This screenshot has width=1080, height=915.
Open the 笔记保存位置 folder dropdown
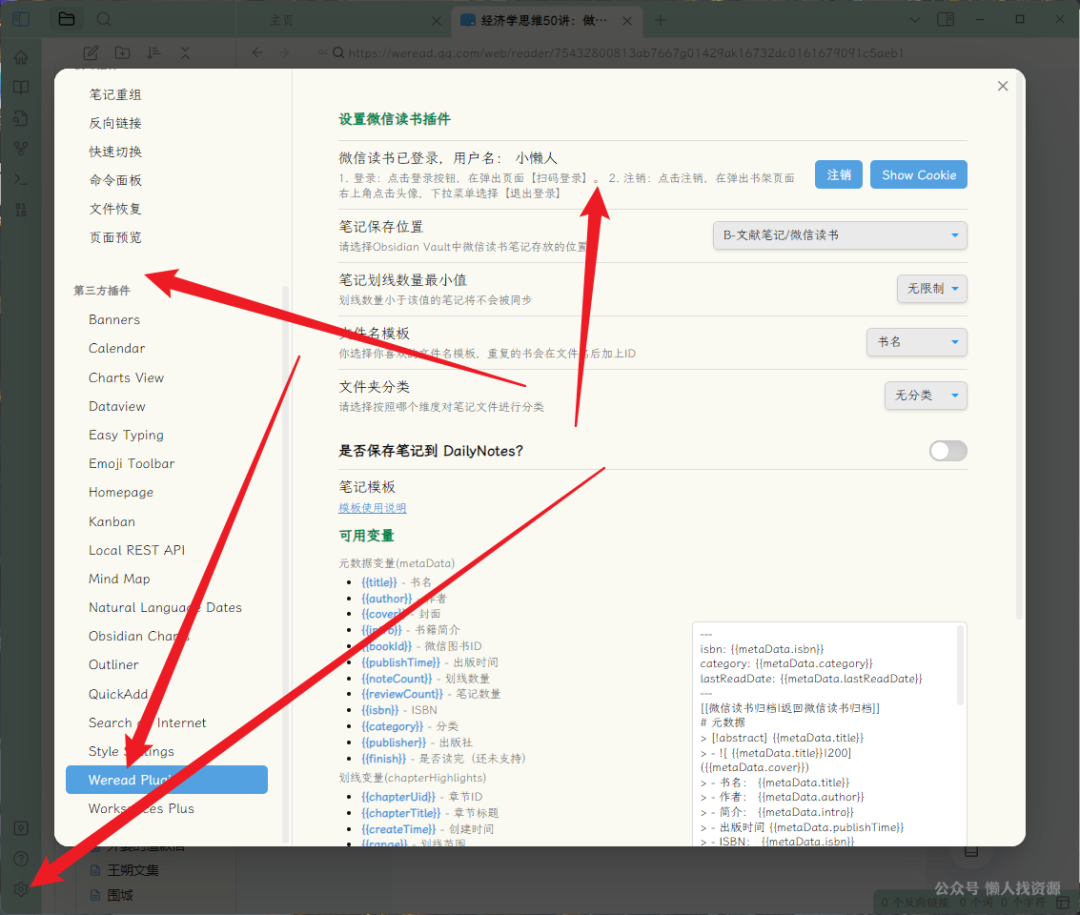click(x=840, y=236)
